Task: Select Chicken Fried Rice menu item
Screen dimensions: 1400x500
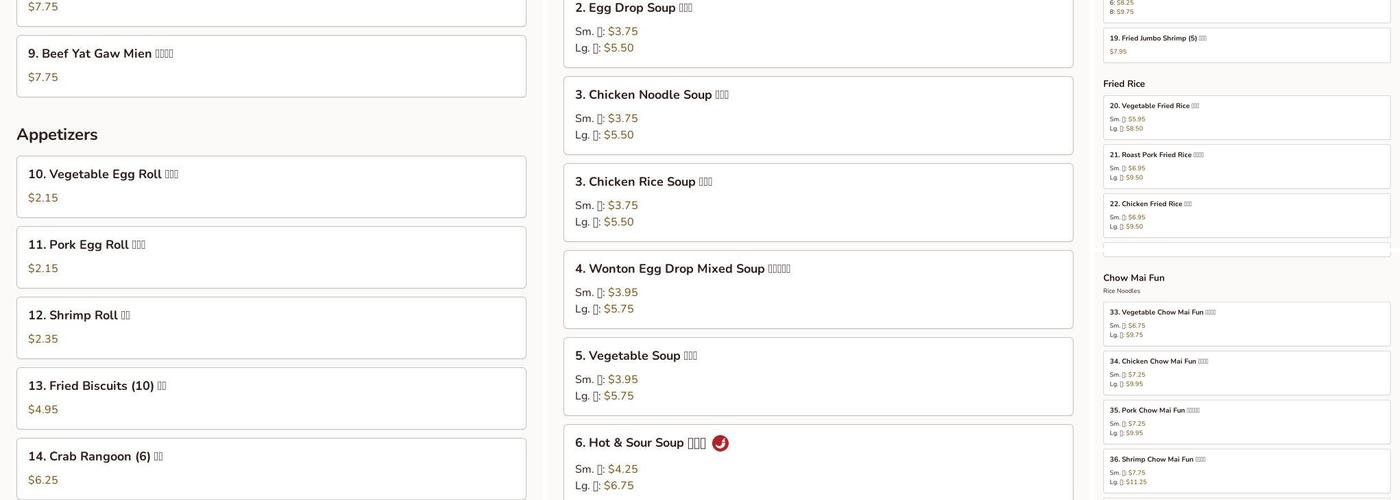Action: (x=1246, y=215)
